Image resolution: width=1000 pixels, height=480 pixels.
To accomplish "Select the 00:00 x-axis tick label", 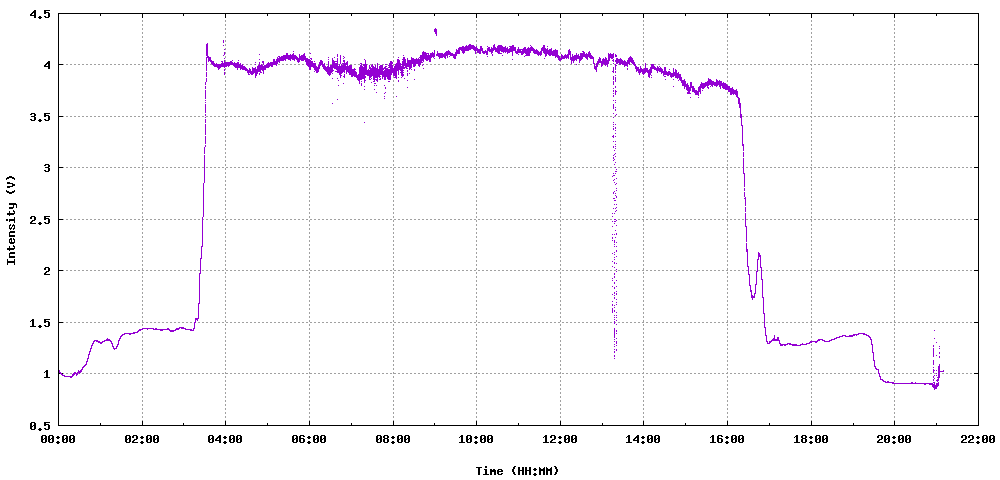I will pos(59,439).
